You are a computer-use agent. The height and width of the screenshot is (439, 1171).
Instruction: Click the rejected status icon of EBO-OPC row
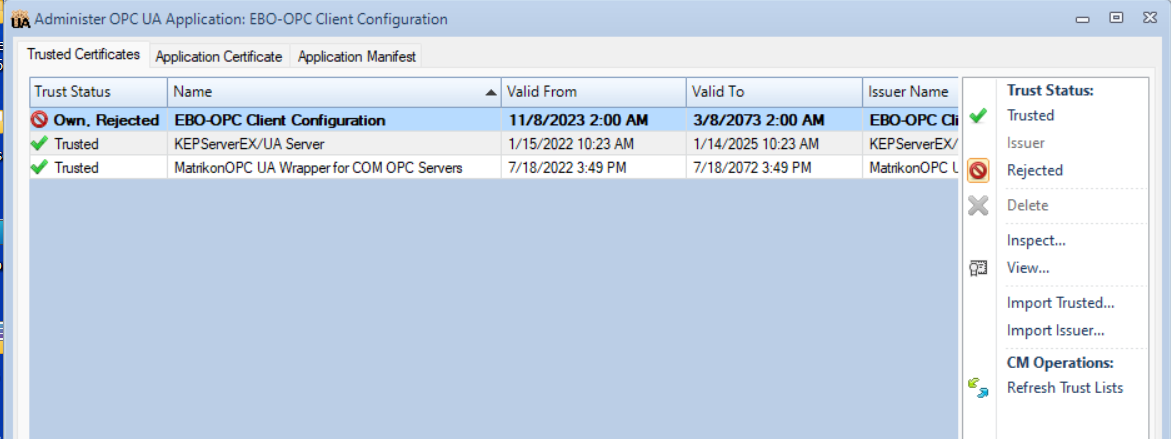[x=40, y=119]
